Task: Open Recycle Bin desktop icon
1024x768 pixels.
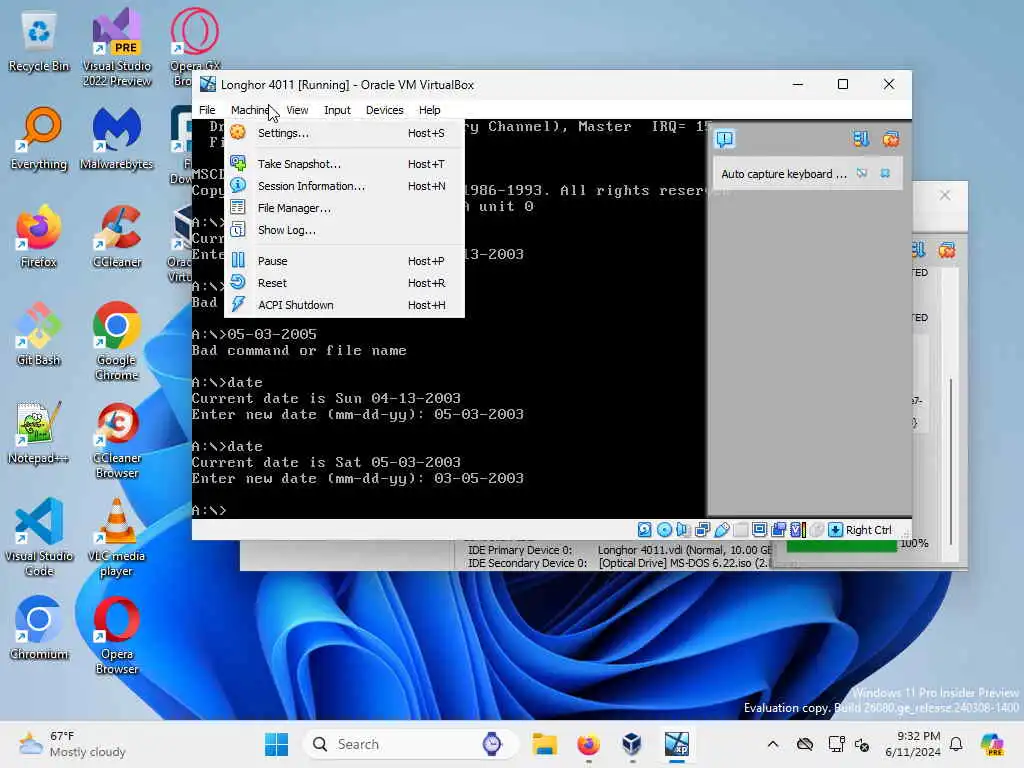Action: (x=39, y=42)
